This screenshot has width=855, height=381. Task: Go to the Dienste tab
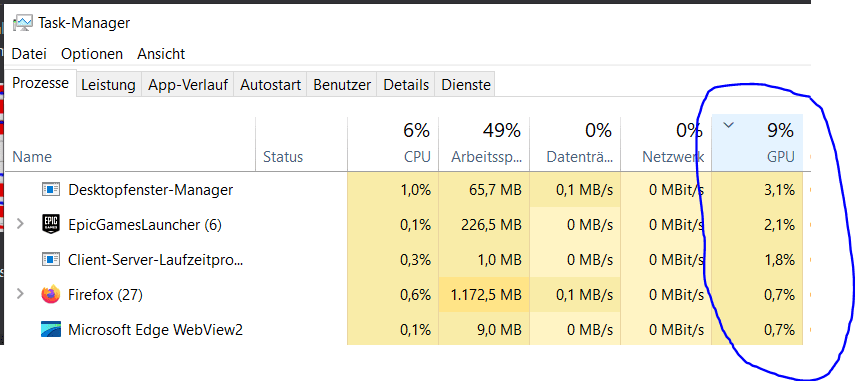pyautogui.click(x=466, y=85)
